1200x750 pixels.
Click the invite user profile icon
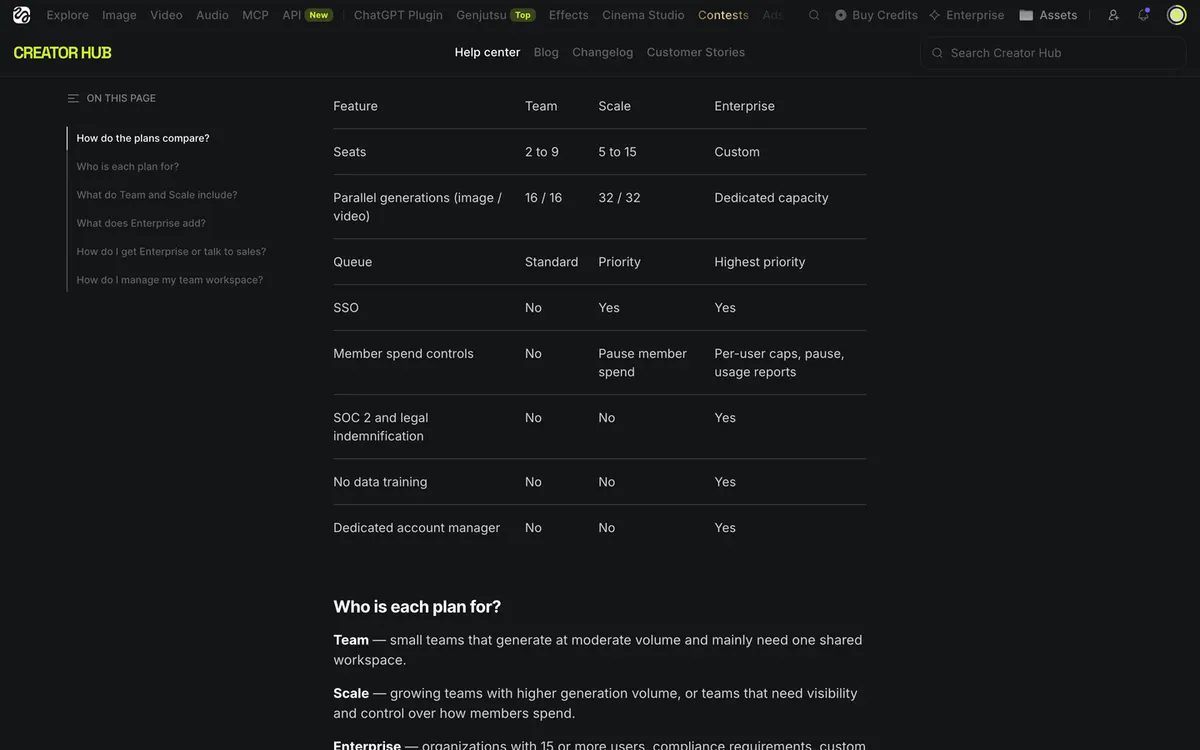coord(1114,15)
